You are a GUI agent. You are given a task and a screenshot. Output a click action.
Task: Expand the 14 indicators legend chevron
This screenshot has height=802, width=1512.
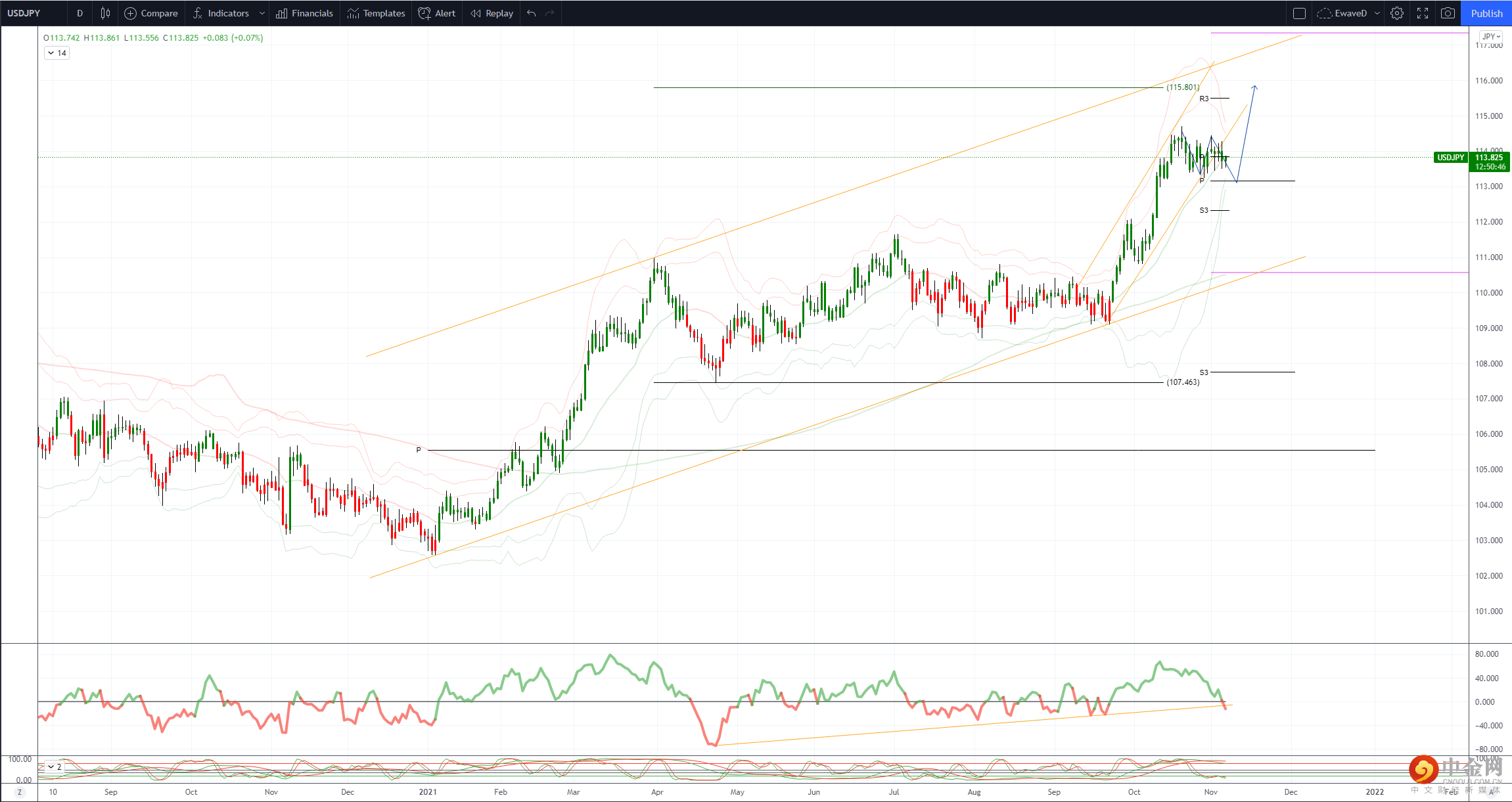point(51,53)
